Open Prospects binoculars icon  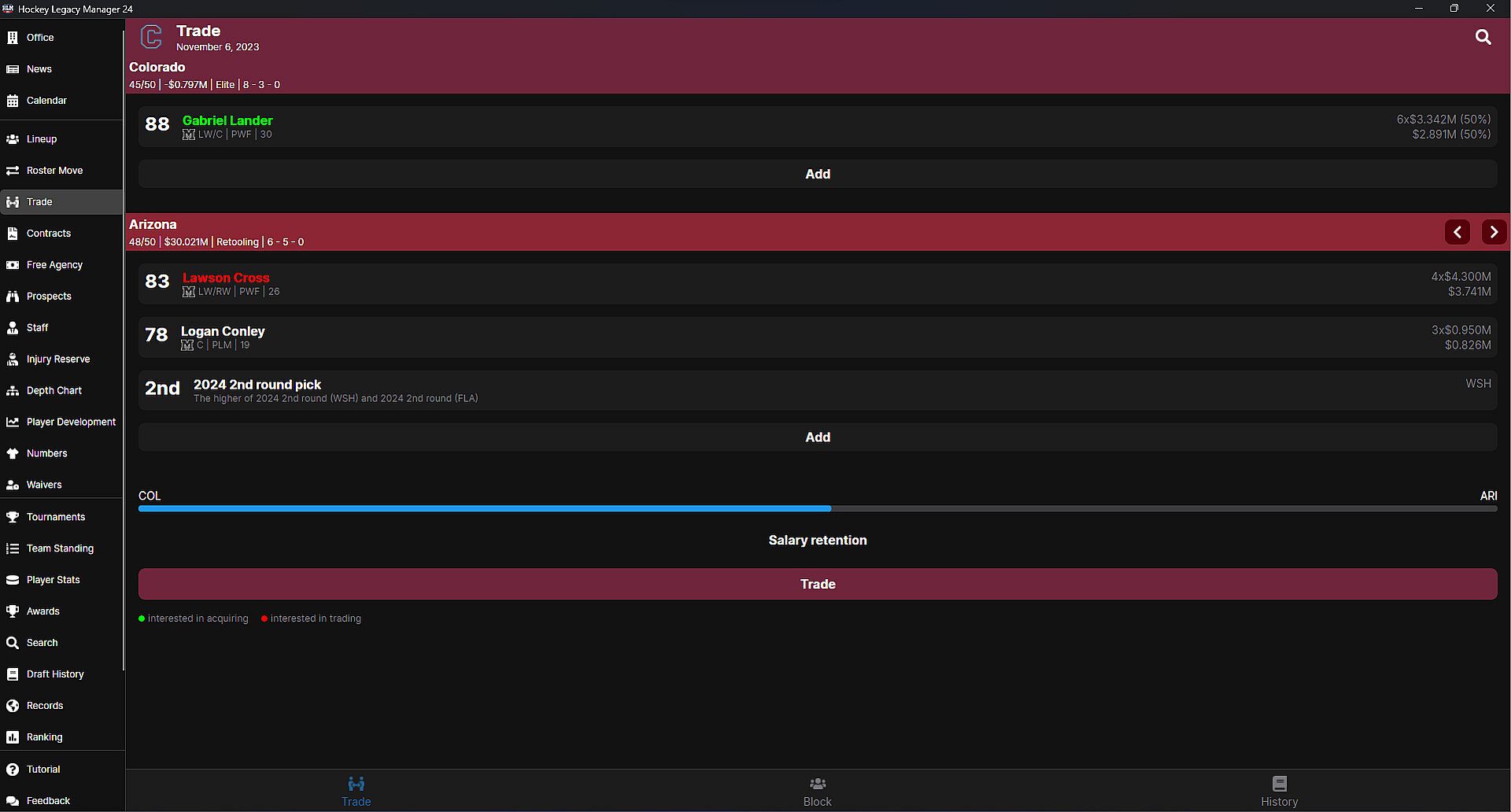(13, 297)
